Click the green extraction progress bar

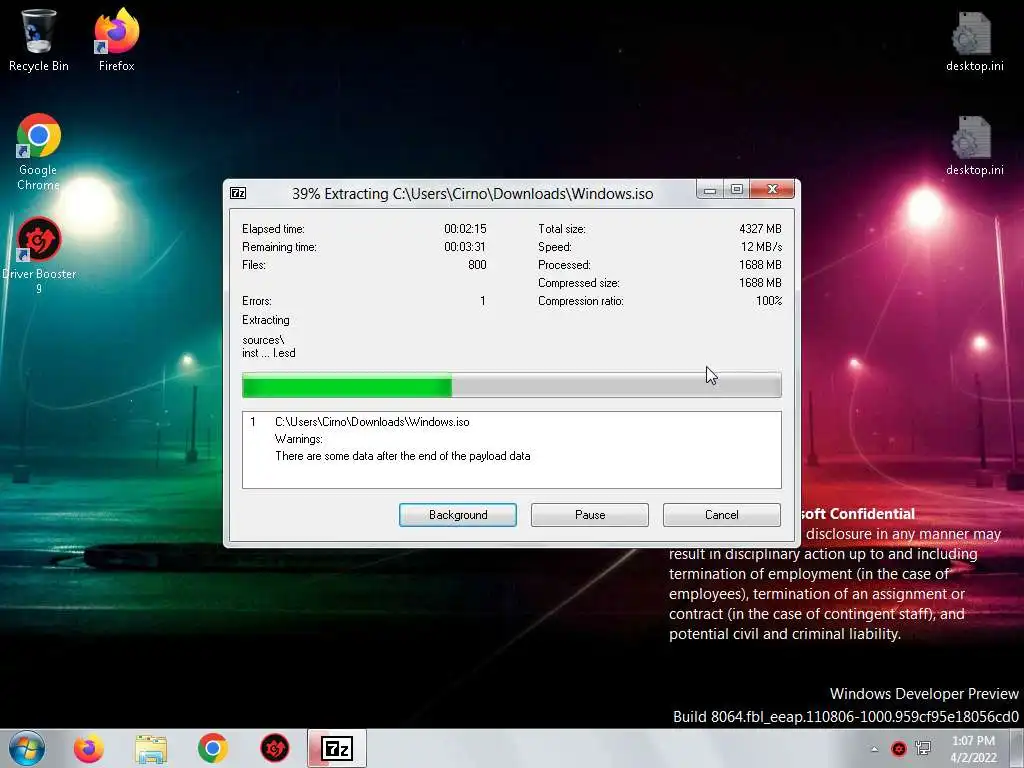511,385
